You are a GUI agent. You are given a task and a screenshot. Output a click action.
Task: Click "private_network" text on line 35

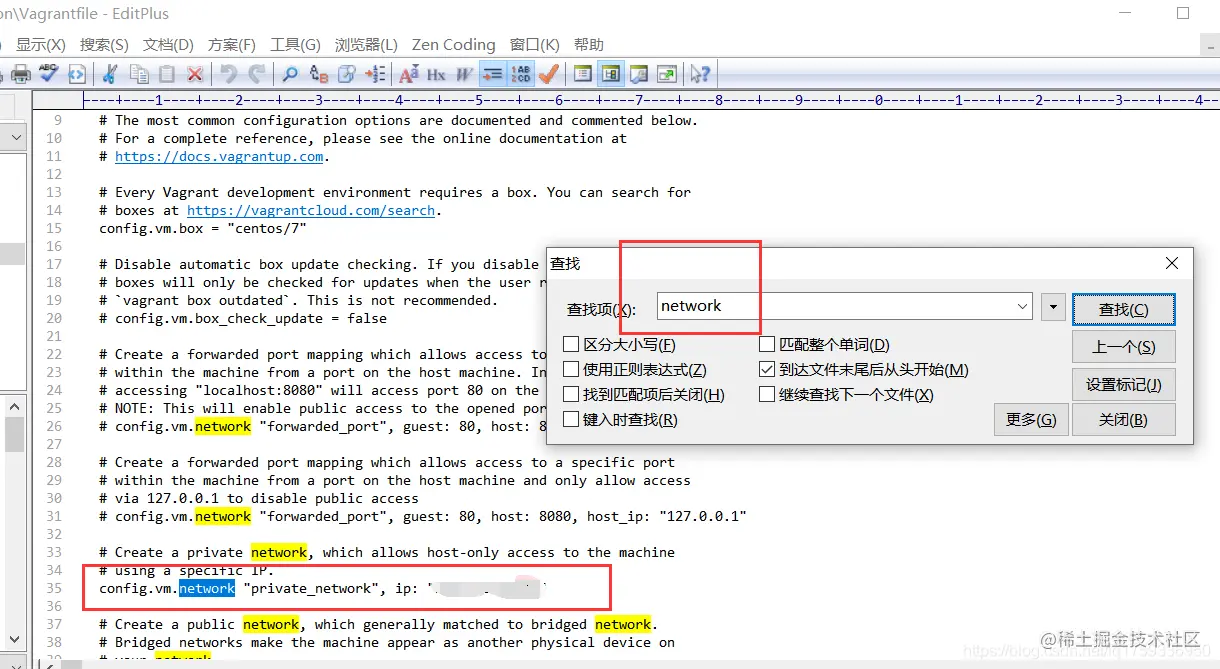point(311,588)
